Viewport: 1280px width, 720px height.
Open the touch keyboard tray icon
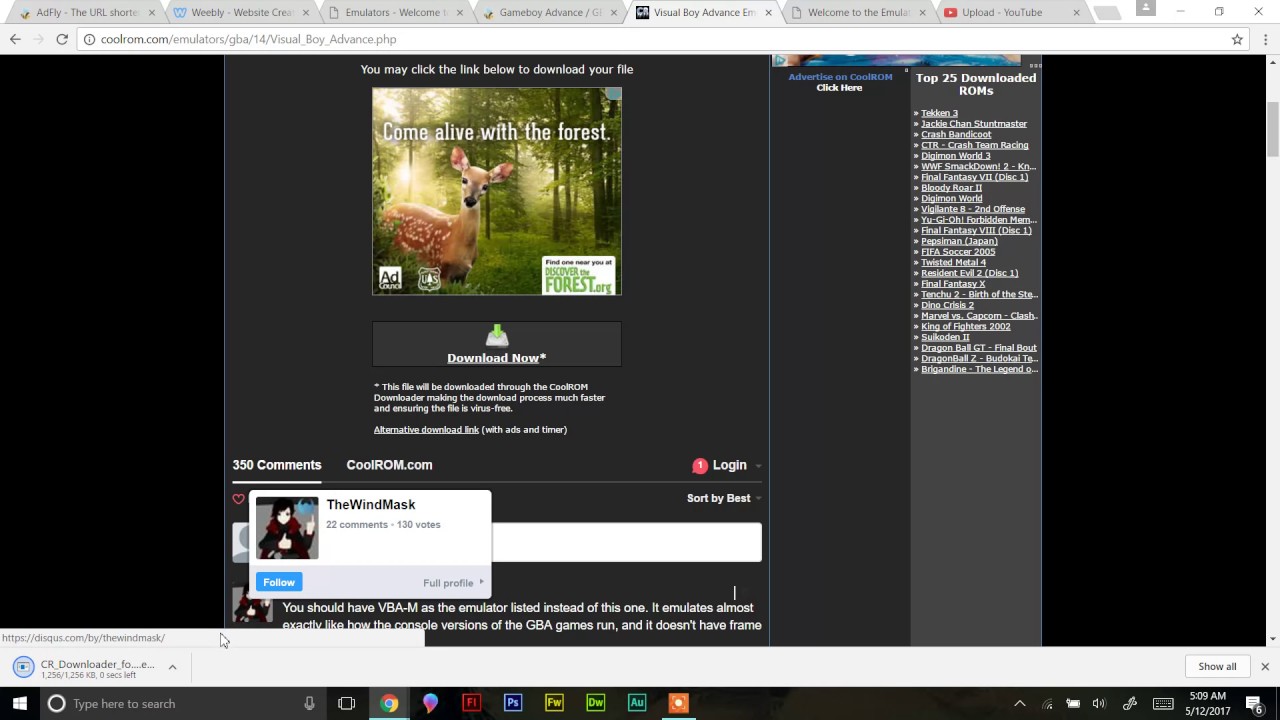pyautogui.click(x=1164, y=703)
